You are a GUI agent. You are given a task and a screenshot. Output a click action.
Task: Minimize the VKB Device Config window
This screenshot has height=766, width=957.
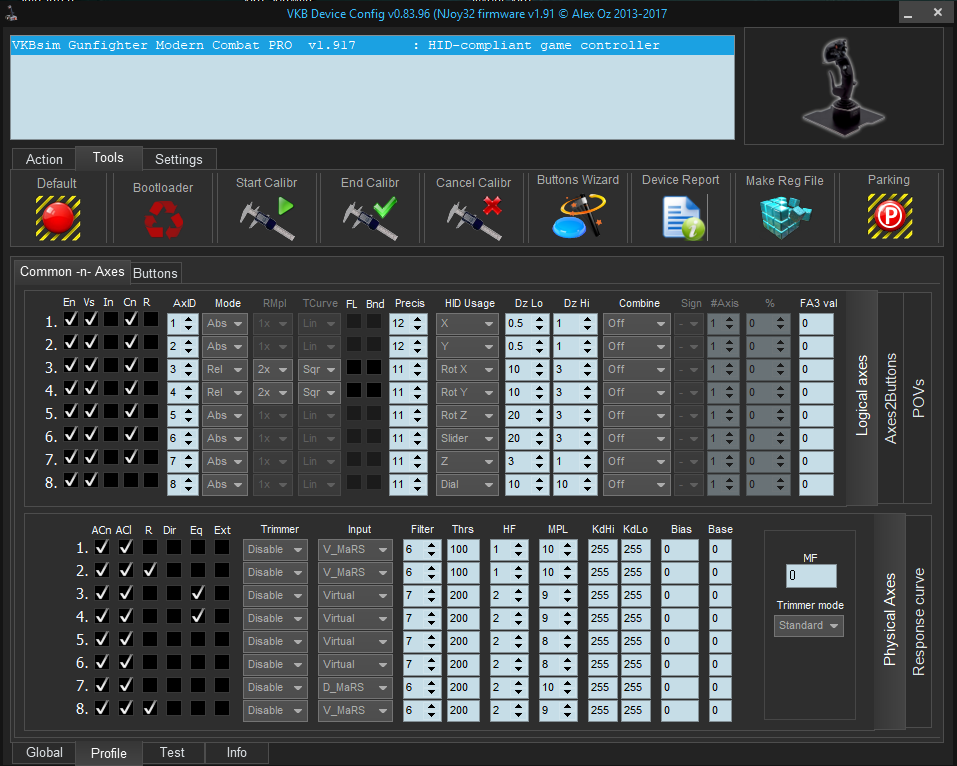908,13
